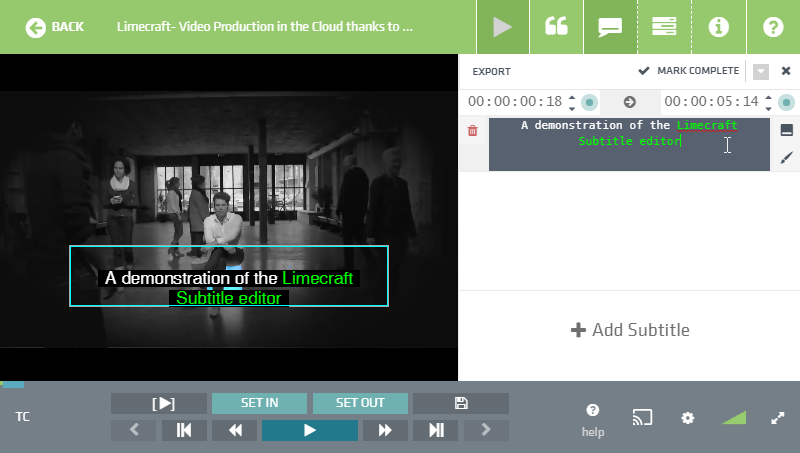Viewport: 800px width, 453px height.
Task: Open the info tab
Action: pyautogui.click(x=718, y=27)
